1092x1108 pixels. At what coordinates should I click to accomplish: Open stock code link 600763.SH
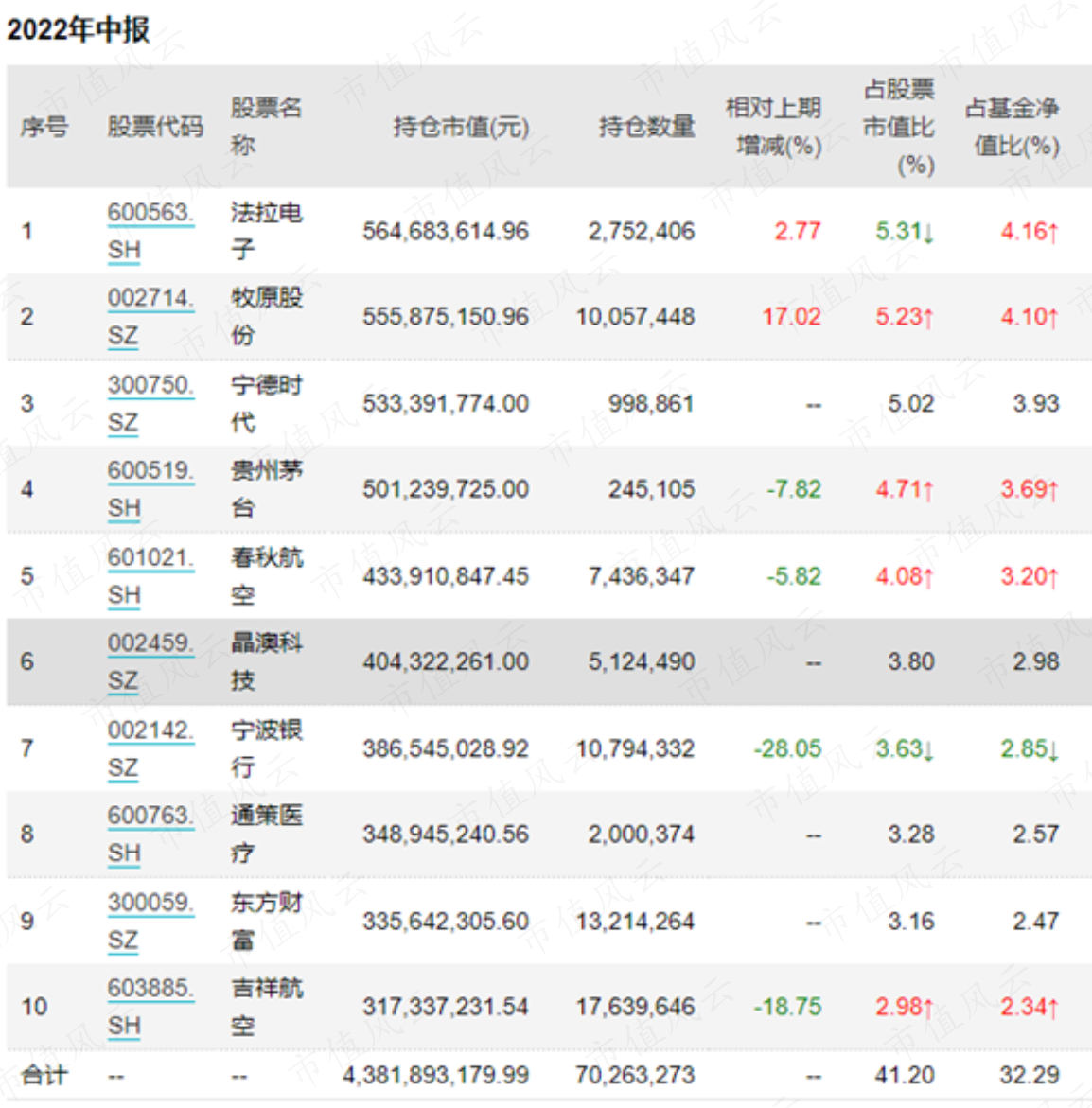[150, 834]
